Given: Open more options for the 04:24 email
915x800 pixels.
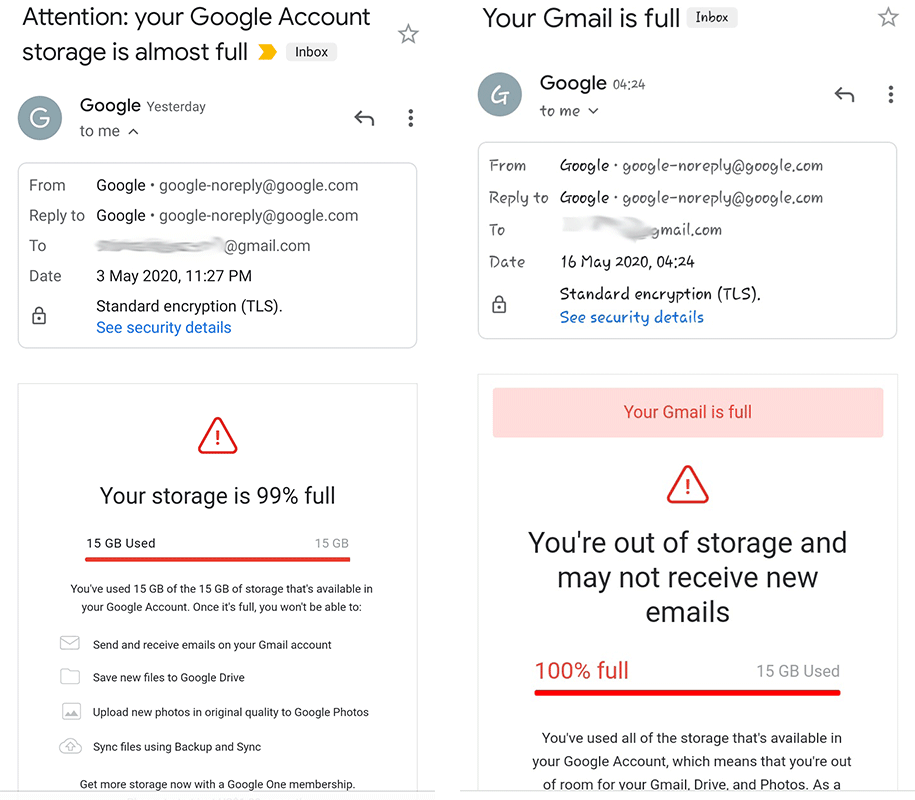Looking at the screenshot, I should pos(890,95).
